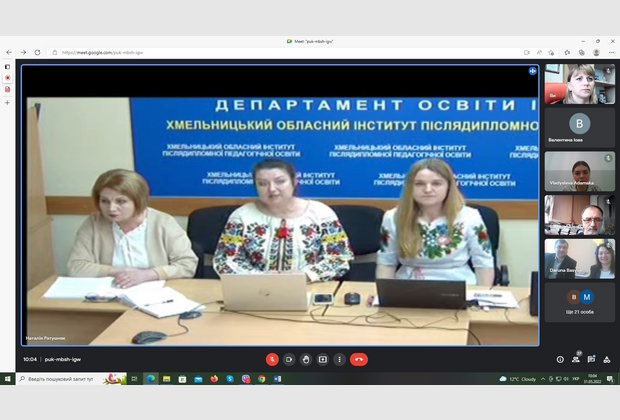
Task: Open the browser profile avatar
Action: [x=596, y=52]
